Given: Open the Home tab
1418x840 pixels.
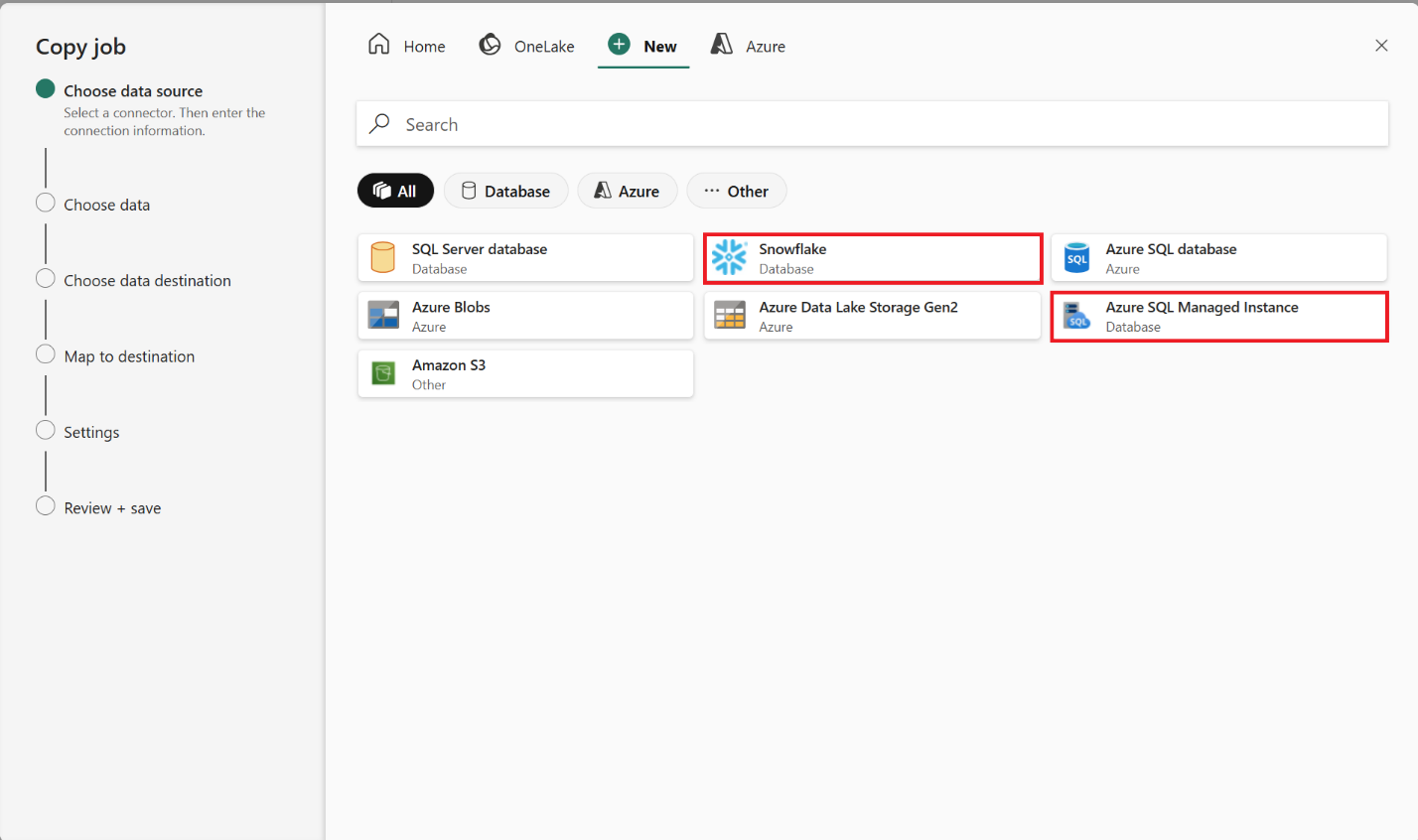Looking at the screenshot, I should click(x=407, y=46).
